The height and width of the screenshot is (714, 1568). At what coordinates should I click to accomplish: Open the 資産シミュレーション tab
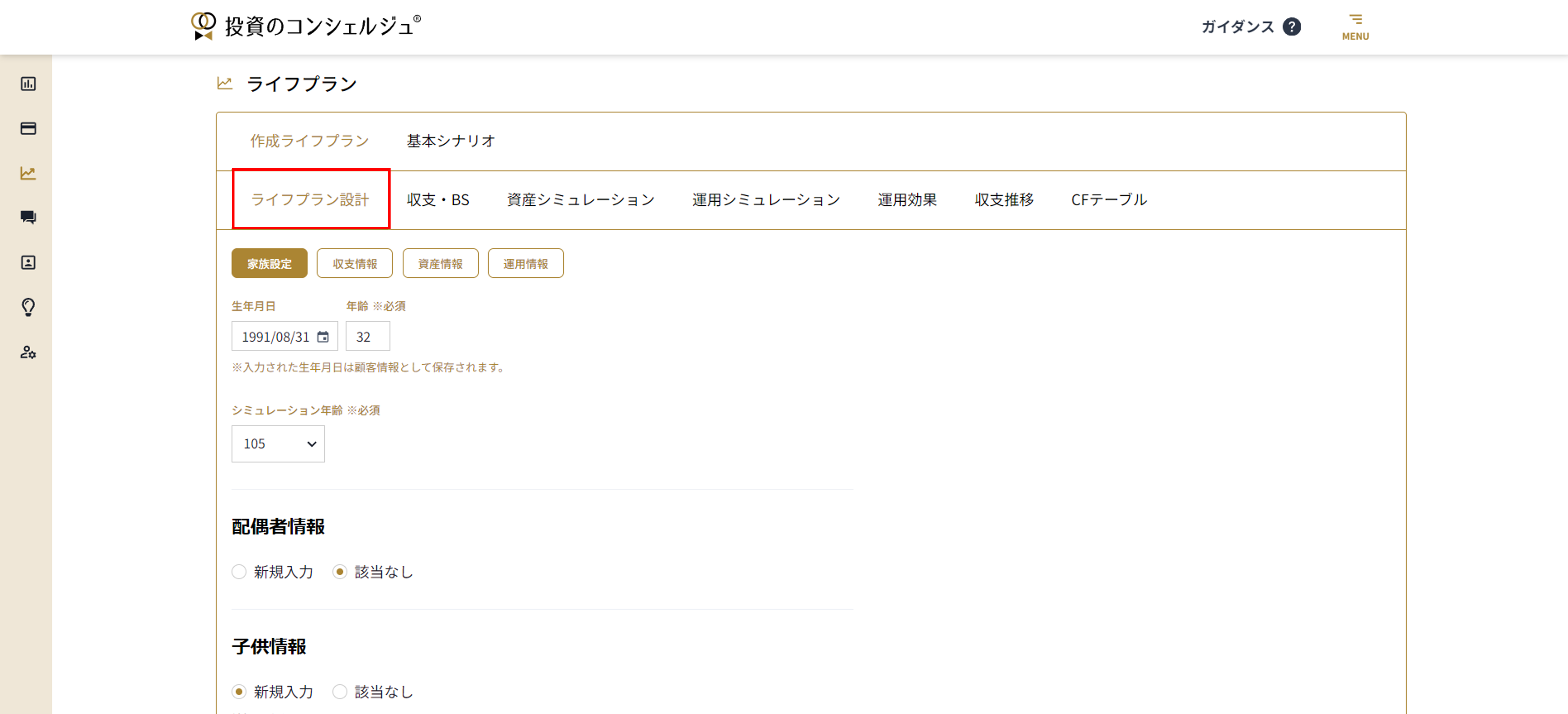click(581, 200)
